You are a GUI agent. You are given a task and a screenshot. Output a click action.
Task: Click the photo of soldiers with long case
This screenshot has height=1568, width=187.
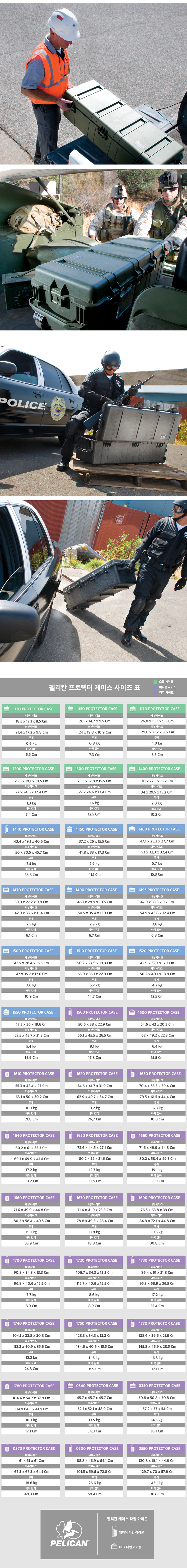pos(93,250)
